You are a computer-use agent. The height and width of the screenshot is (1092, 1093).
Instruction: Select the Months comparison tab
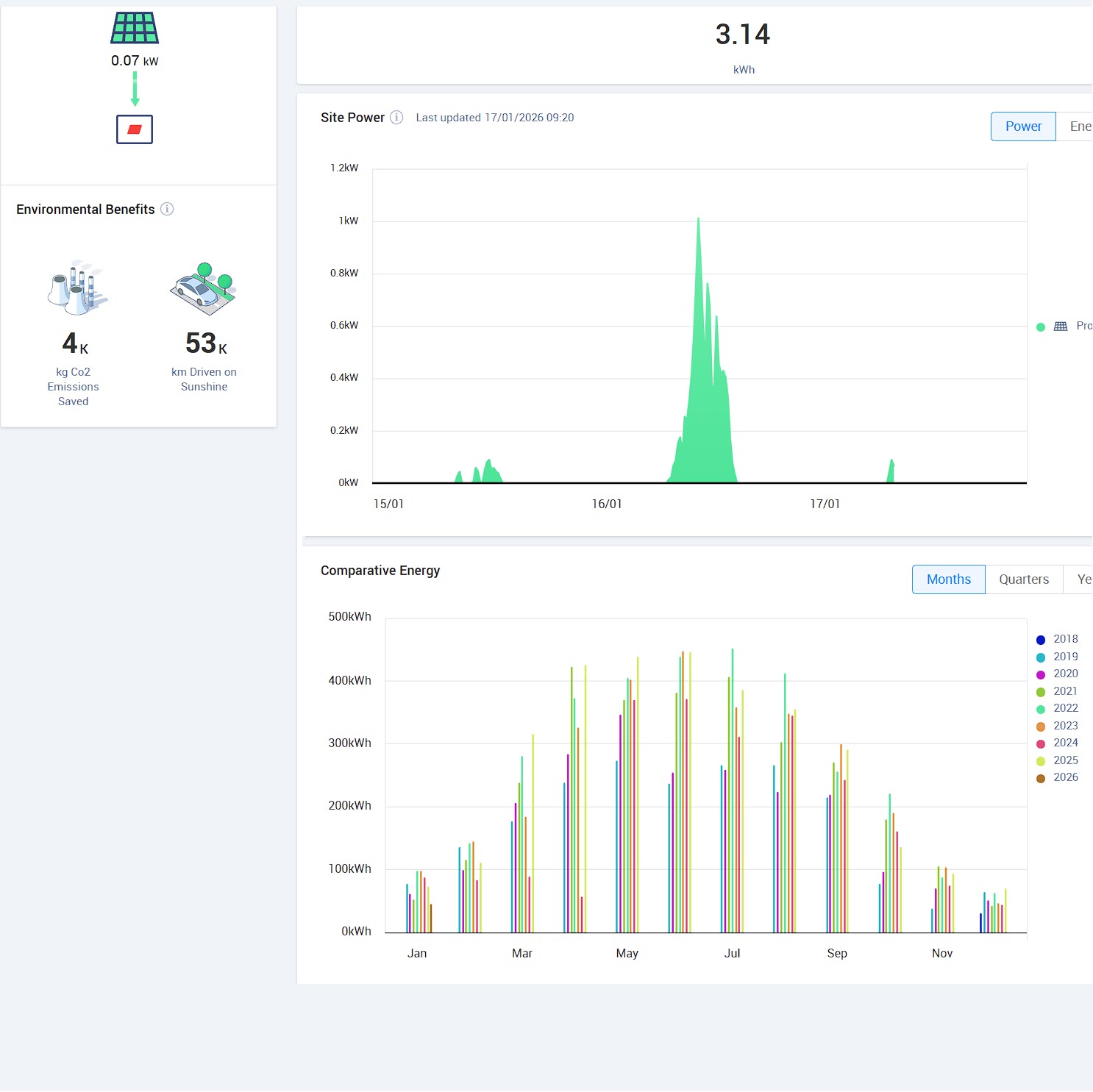pos(948,579)
